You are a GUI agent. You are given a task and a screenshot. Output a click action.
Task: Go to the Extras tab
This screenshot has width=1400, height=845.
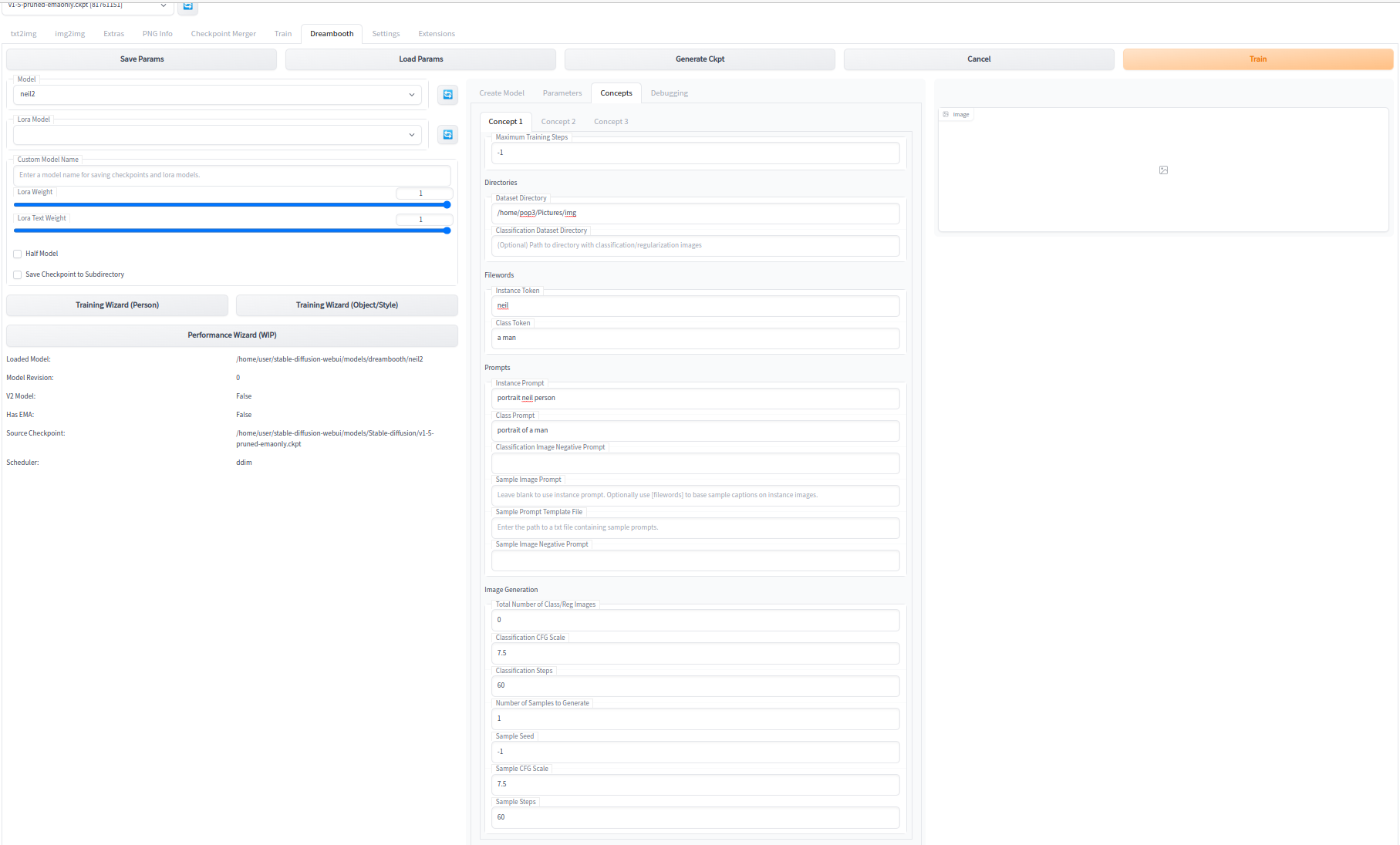pos(114,34)
